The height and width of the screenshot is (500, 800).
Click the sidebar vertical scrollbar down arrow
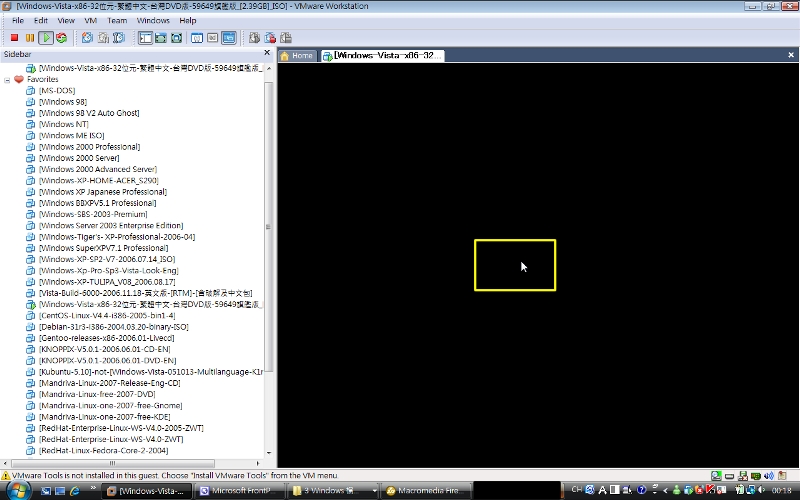point(269,453)
